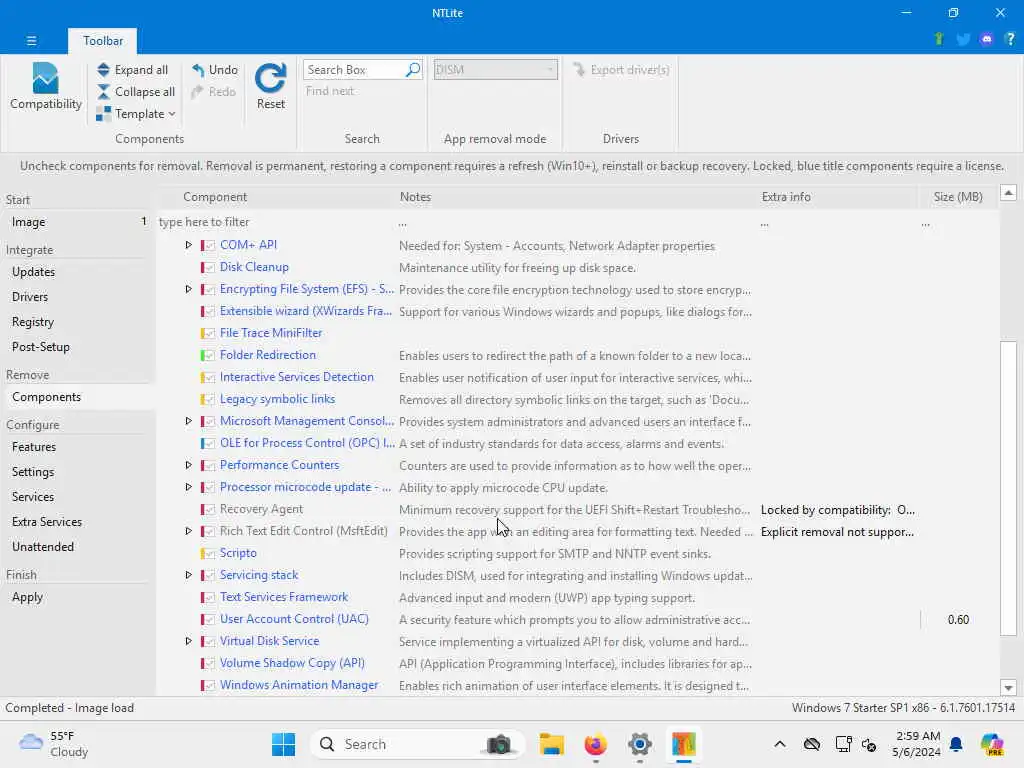The image size is (1024, 768).
Task: Click the Expand all icon
Action: (x=103, y=70)
